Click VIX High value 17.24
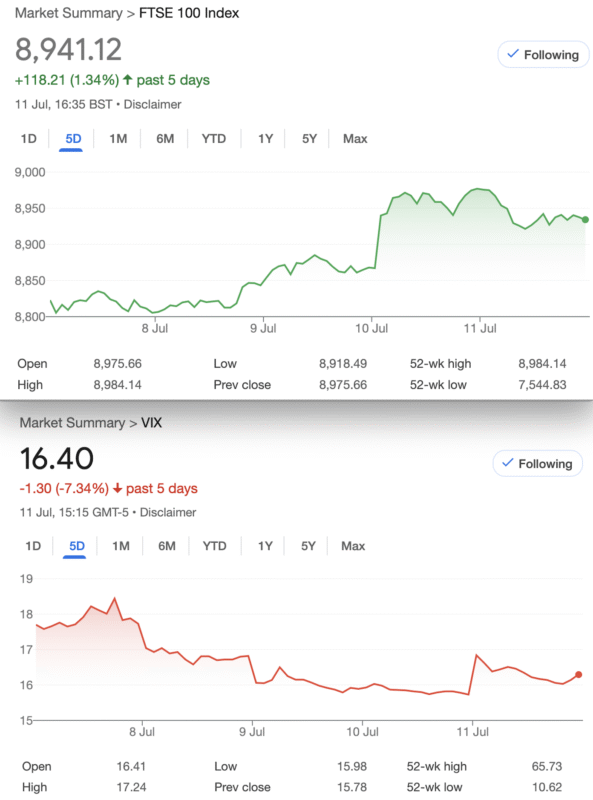The image size is (593, 800). point(131,787)
